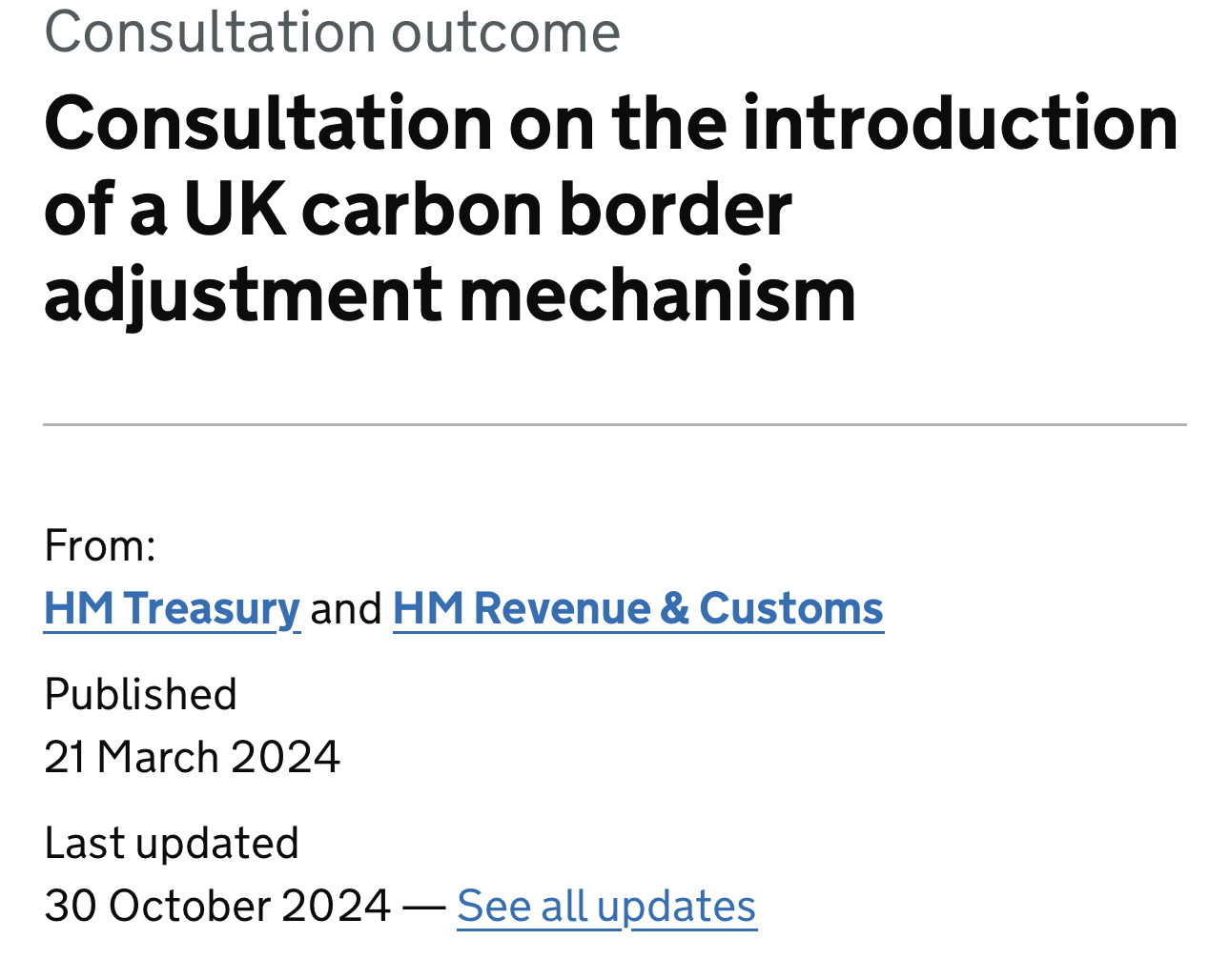
Task: Open the HM Treasury link
Action: pyautogui.click(x=172, y=608)
